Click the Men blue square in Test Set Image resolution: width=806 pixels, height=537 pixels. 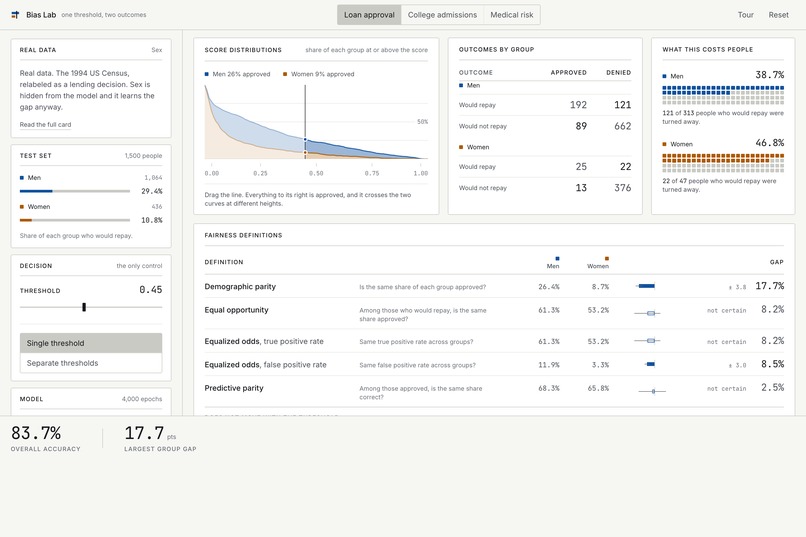point(22,178)
